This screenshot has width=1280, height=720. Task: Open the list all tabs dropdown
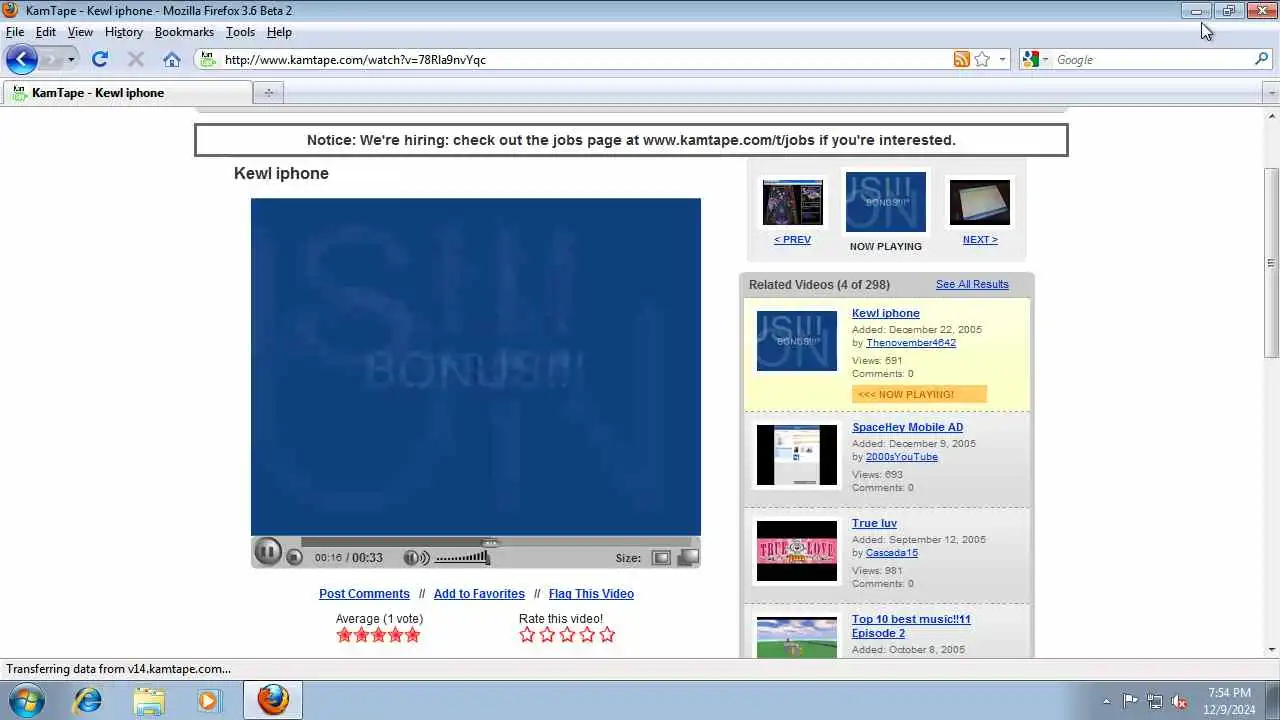pyautogui.click(x=1271, y=93)
